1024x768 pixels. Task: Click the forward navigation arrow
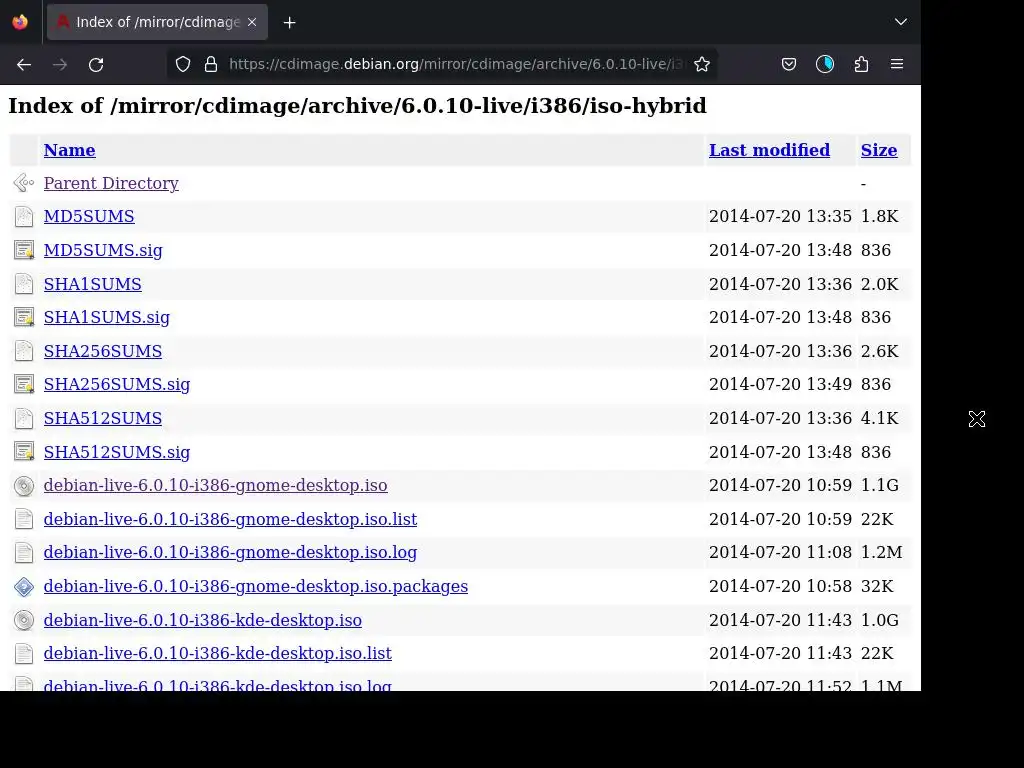point(60,65)
